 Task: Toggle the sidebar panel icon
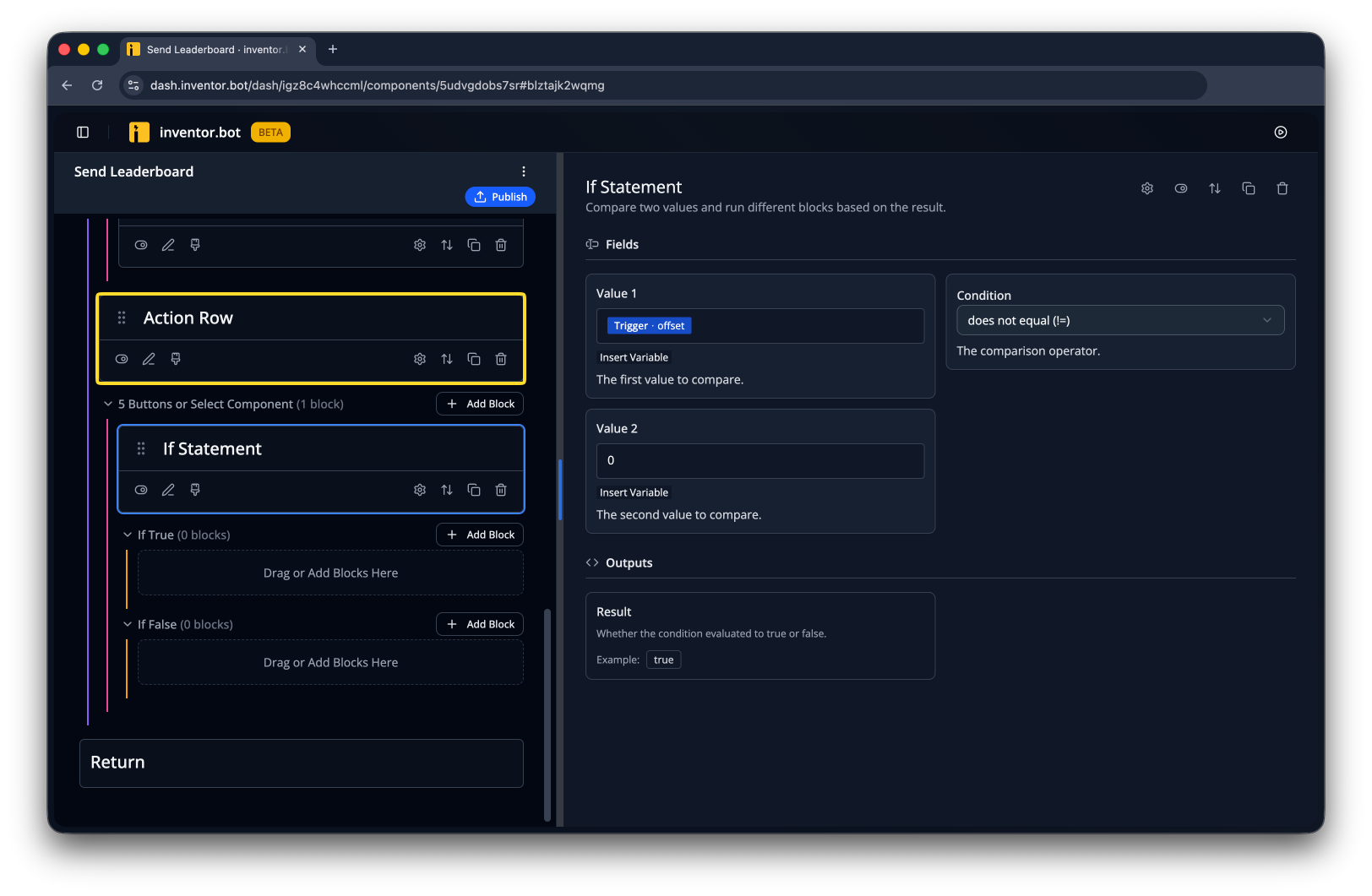coord(83,132)
